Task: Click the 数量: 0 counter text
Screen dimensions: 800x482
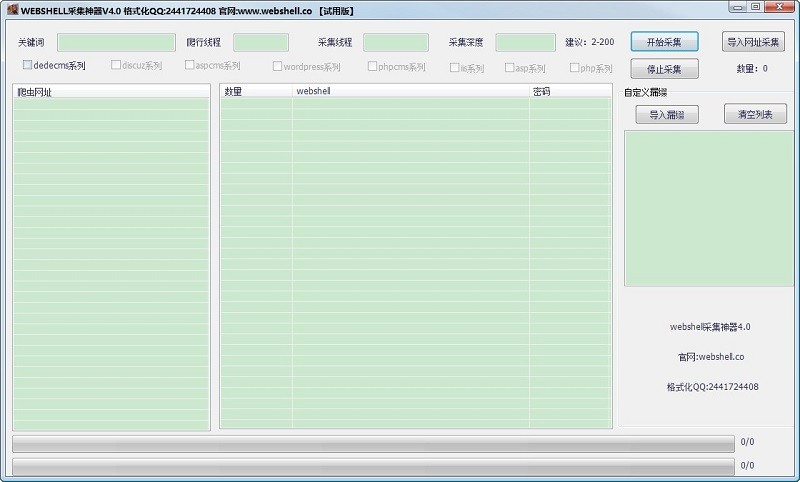Action: pos(752,68)
